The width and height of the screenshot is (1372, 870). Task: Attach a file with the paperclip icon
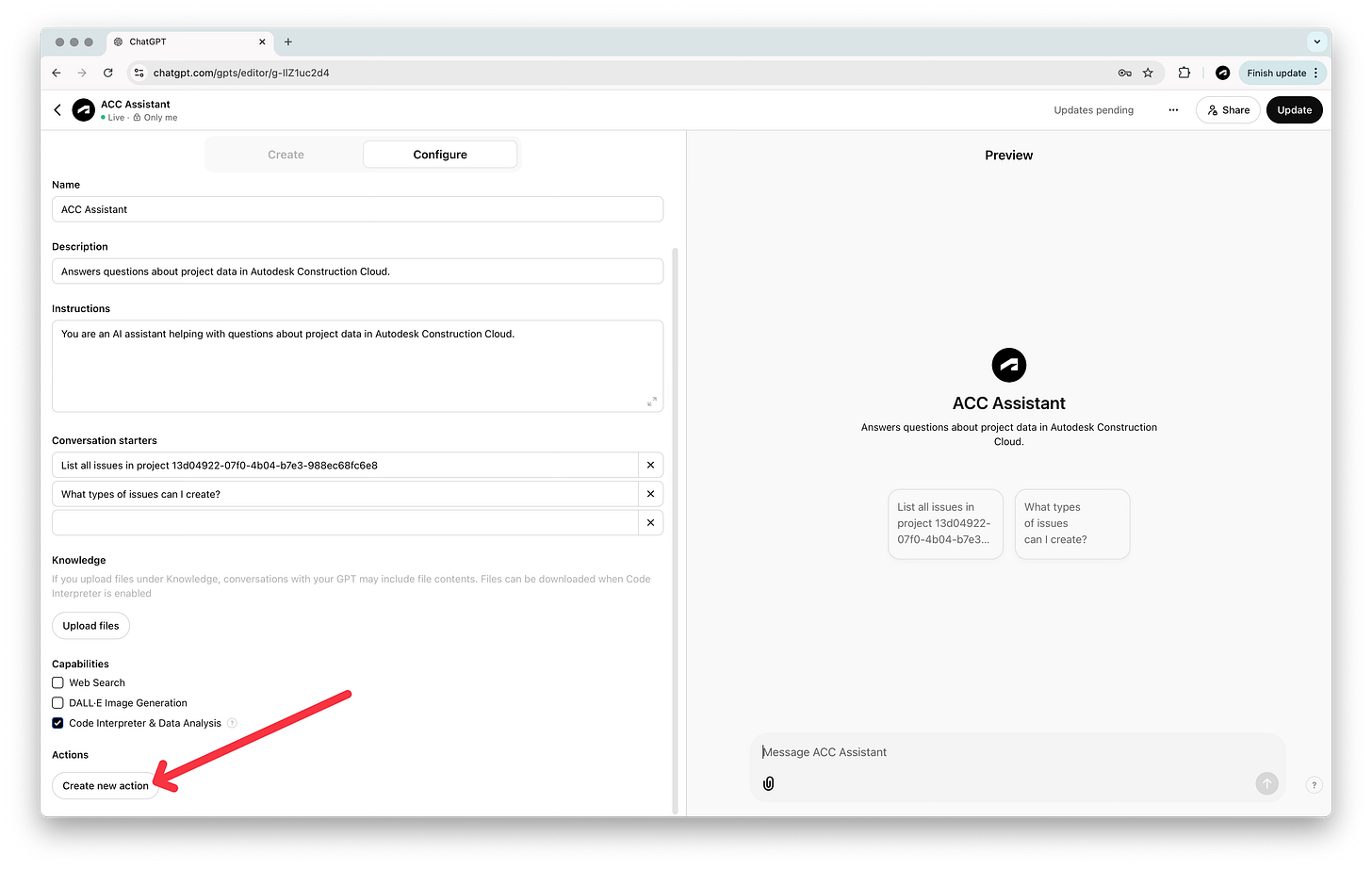tap(768, 783)
